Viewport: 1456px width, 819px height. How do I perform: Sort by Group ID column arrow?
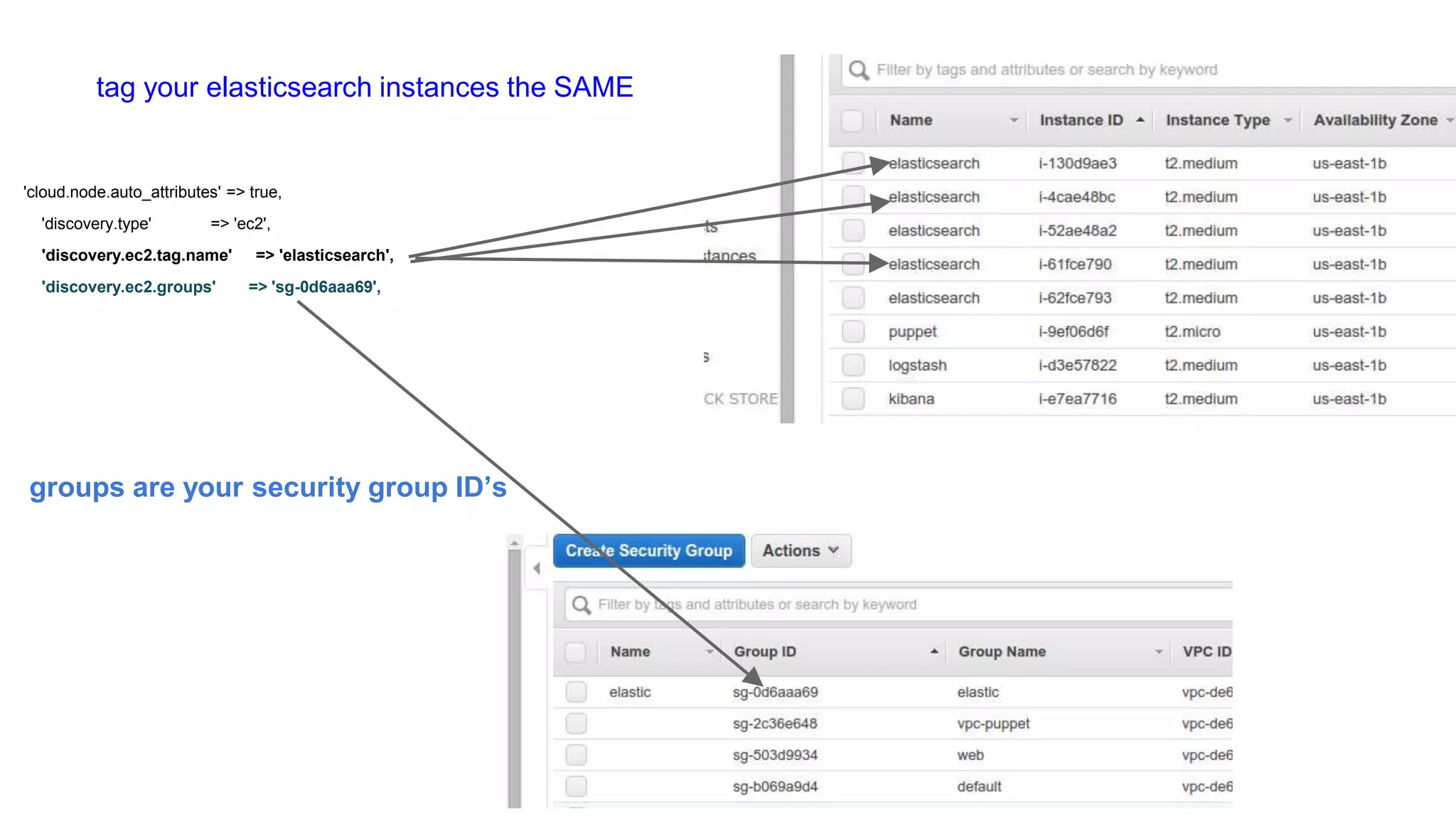point(934,651)
